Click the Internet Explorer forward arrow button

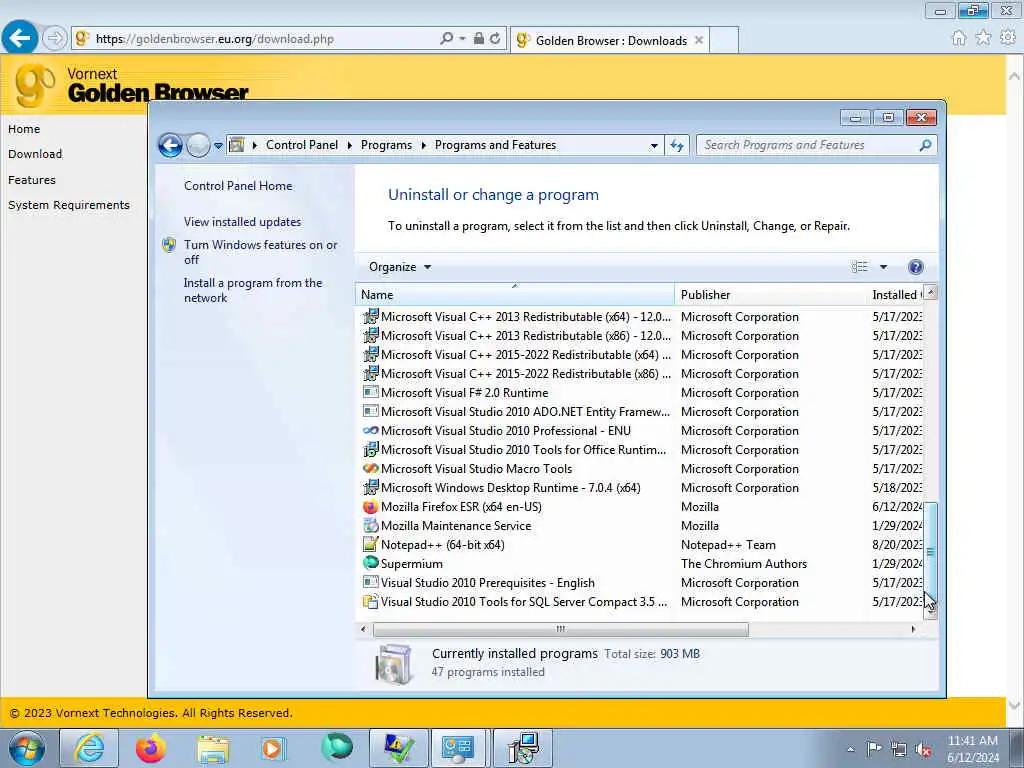[x=55, y=38]
